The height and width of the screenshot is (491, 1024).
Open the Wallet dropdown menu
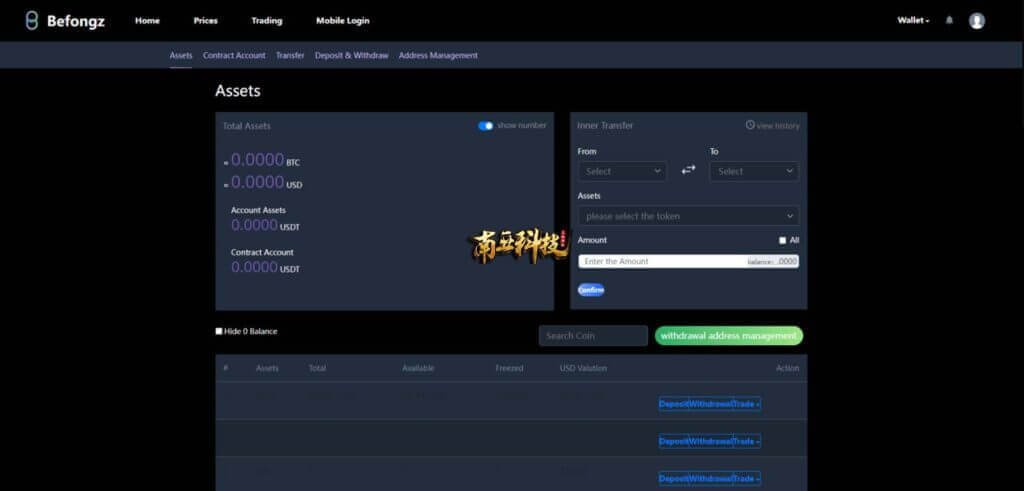(x=912, y=20)
